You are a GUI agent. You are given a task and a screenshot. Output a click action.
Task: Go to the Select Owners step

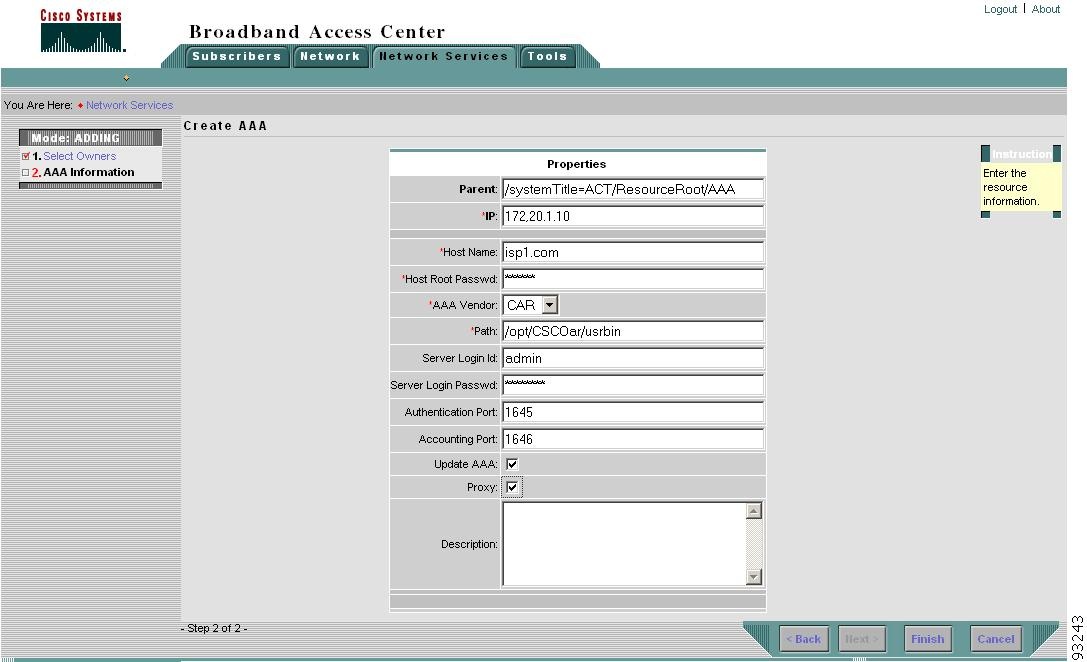[x=80, y=157]
